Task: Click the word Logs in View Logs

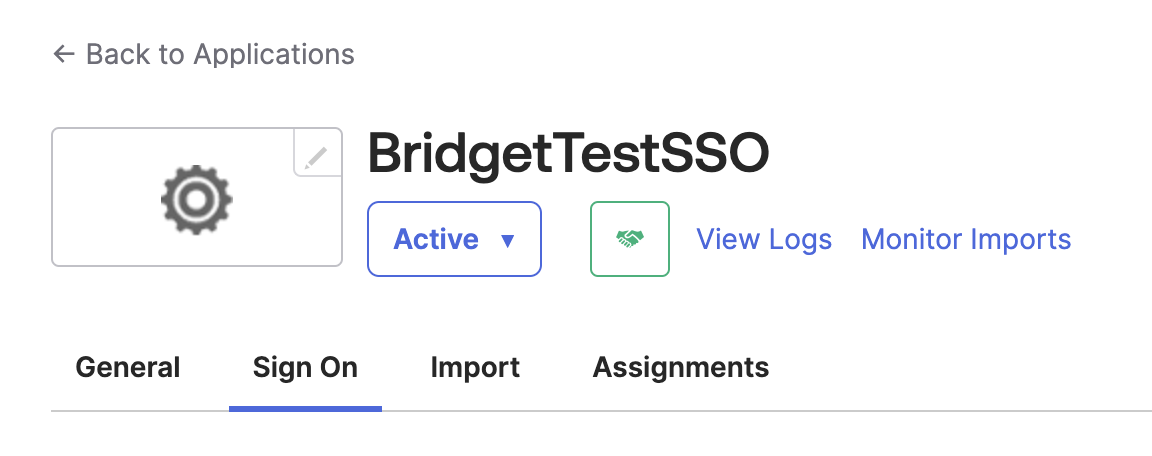Action: click(x=800, y=240)
